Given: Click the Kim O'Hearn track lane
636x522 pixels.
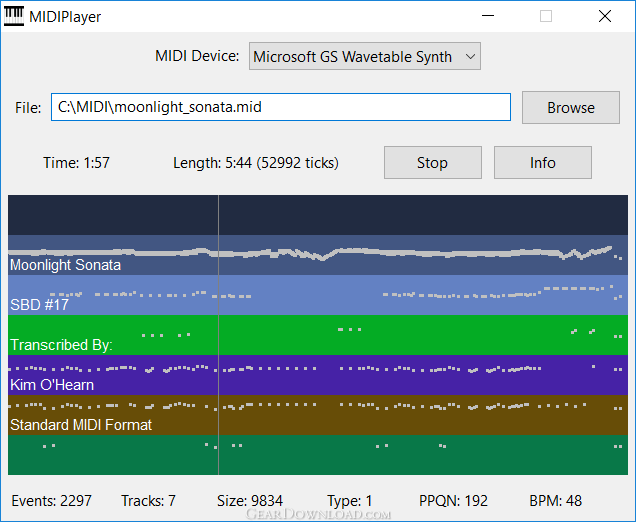Looking at the screenshot, I should click(x=318, y=375).
